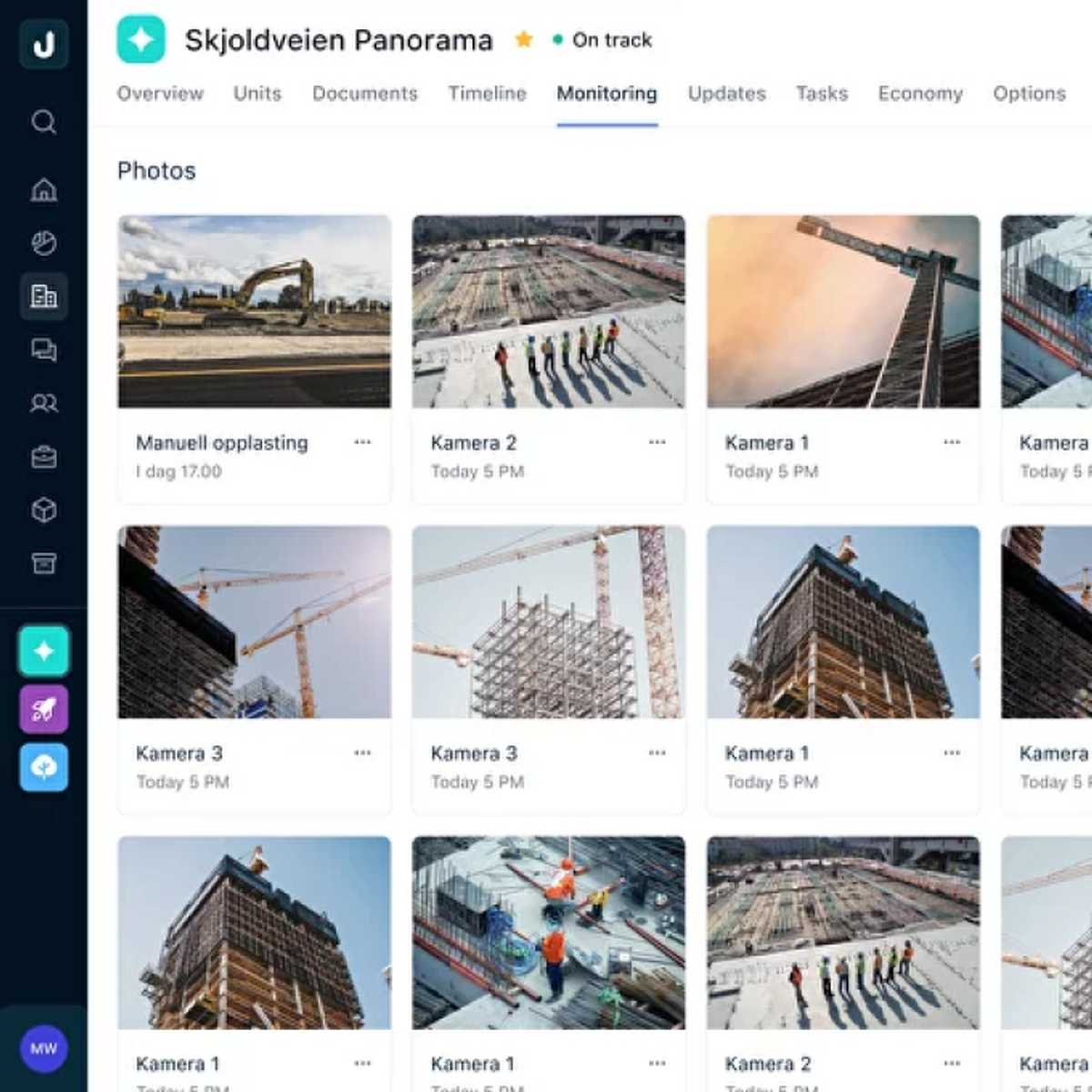1092x1092 pixels.
Task: Open more options for first-row Kamera 1 card
Action: (x=952, y=442)
